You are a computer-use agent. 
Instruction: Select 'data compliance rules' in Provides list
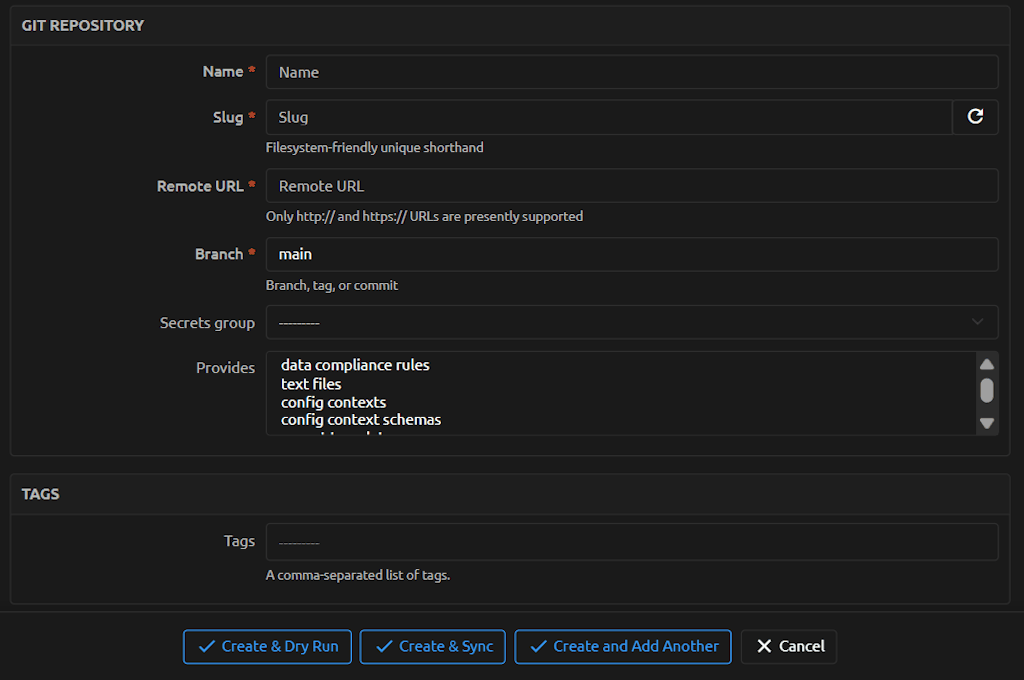355,365
